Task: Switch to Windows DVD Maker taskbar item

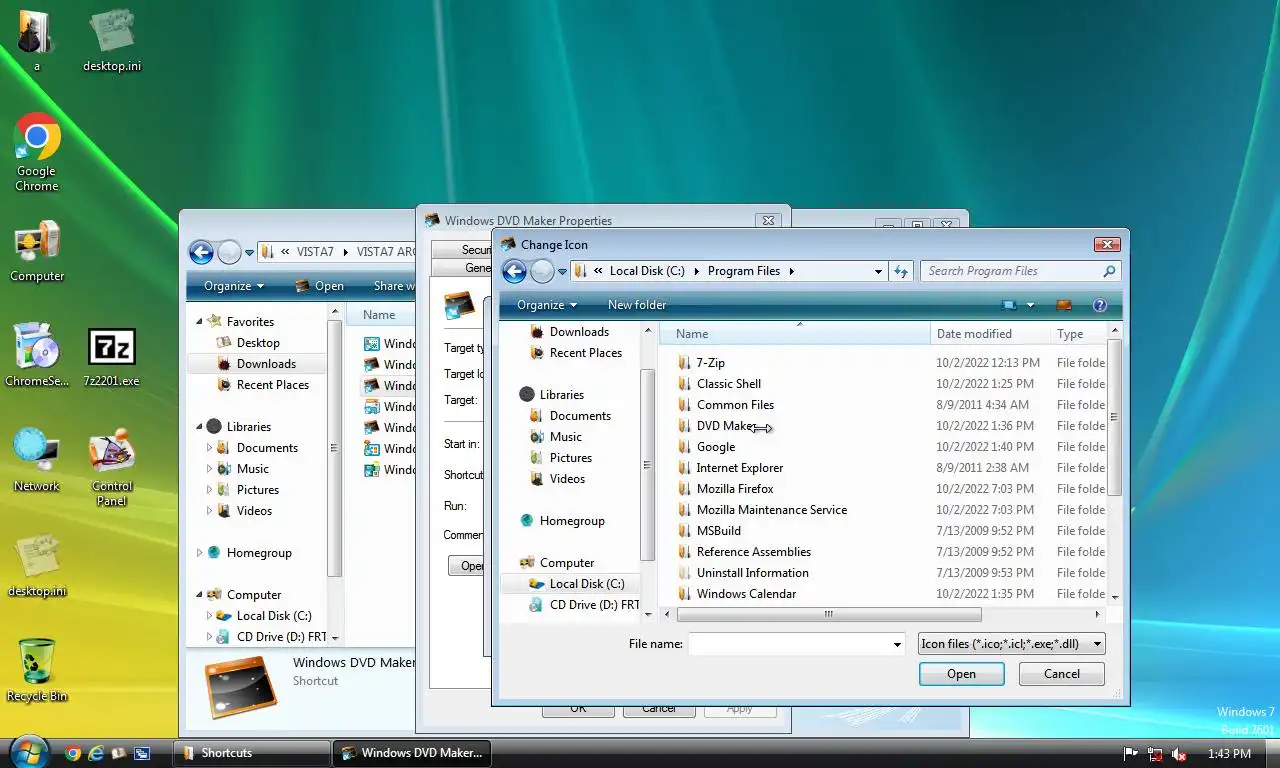Action: click(410, 753)
